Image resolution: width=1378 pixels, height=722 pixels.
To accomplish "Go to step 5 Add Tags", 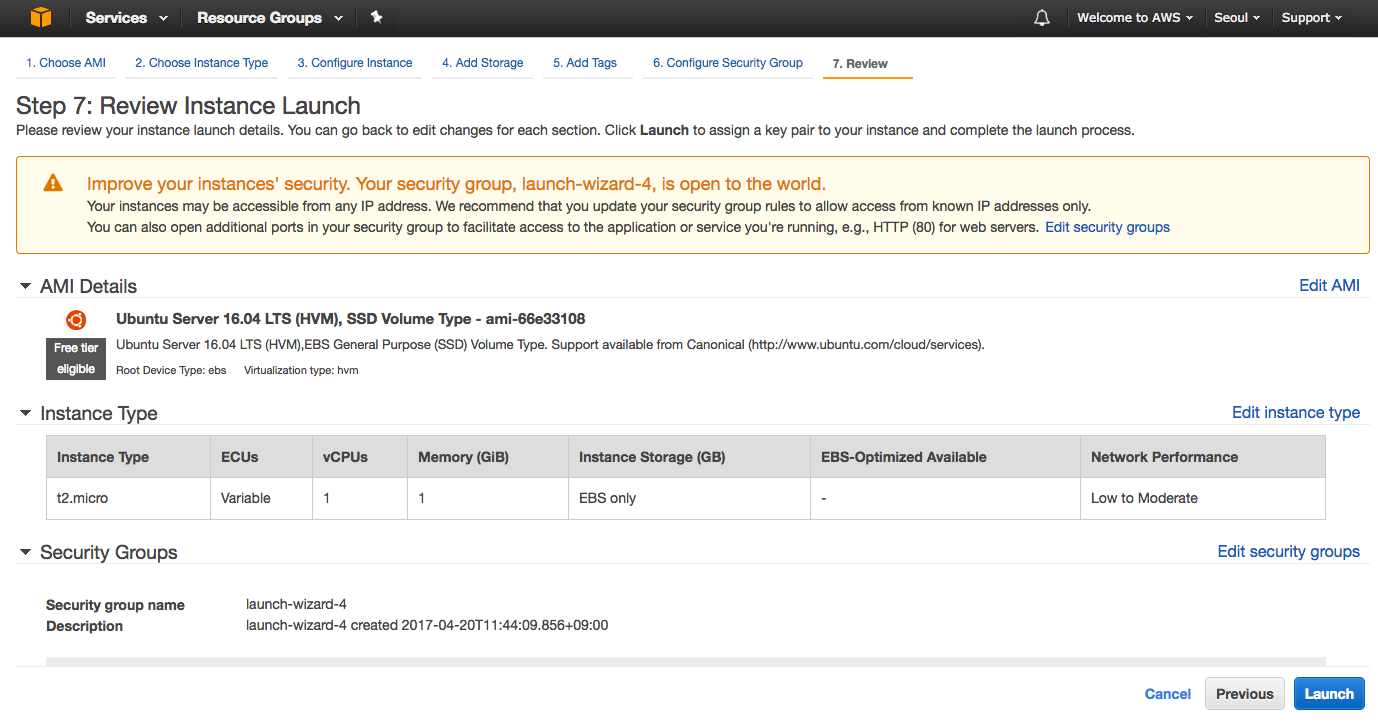I will tap(585, 63).
